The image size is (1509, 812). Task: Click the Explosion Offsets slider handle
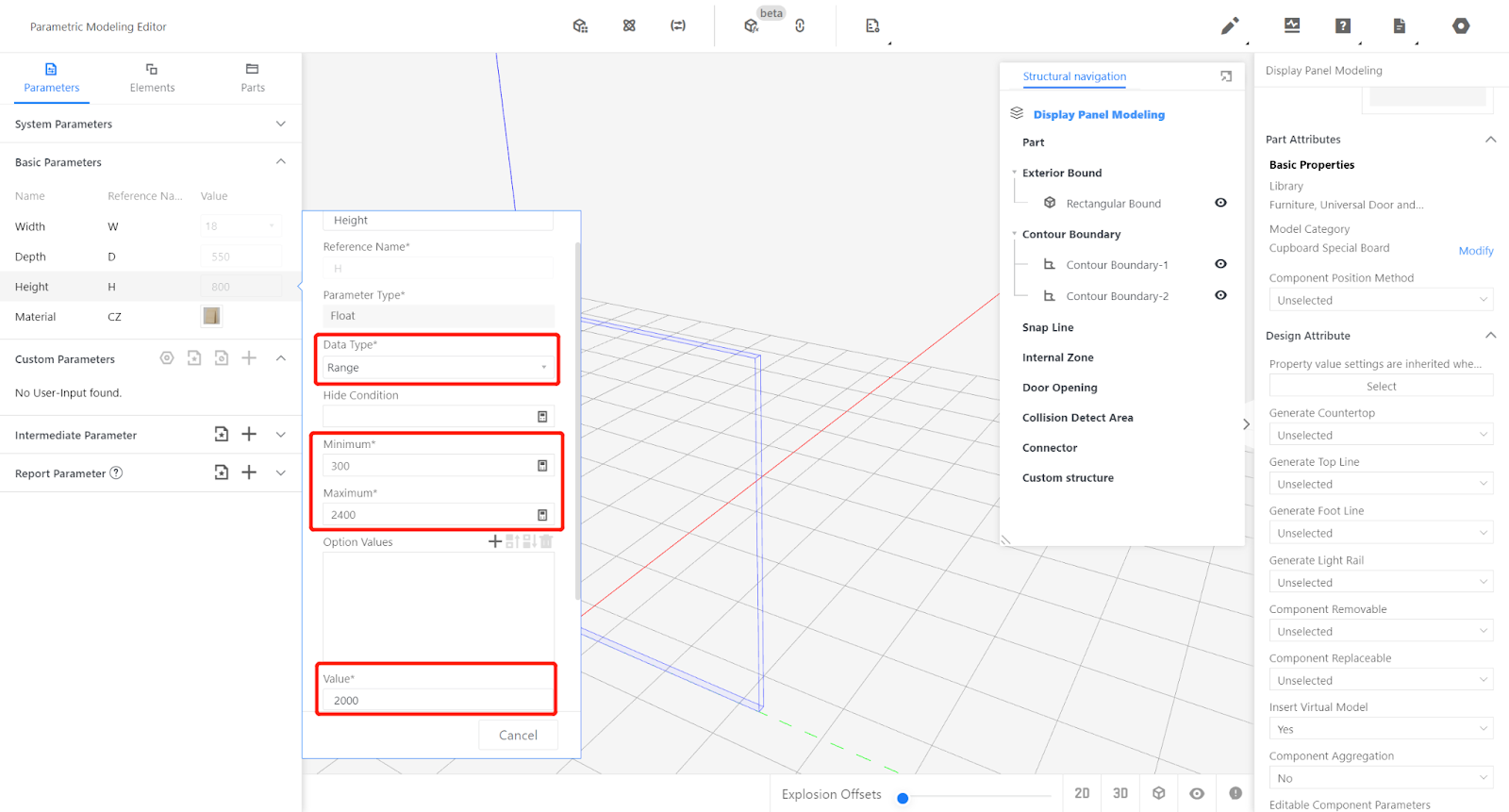(903, 798)
